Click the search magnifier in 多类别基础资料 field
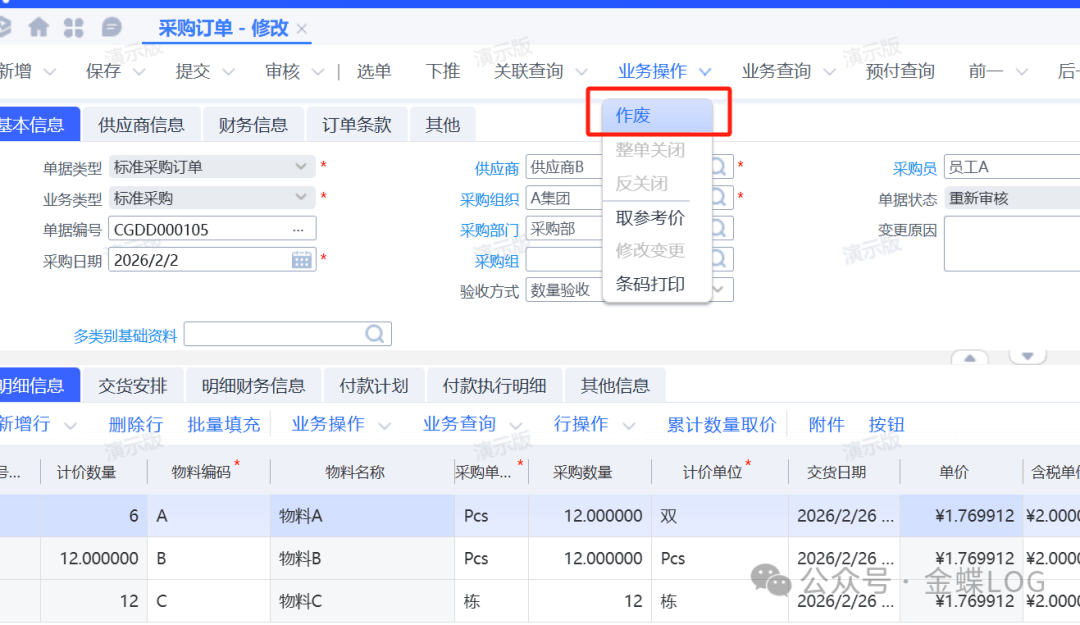This screenshot has width=1080, height=625. click(x=375, y=334)
